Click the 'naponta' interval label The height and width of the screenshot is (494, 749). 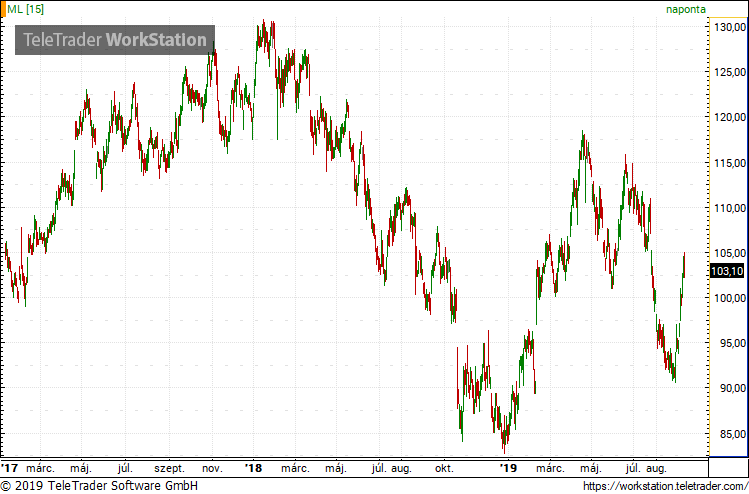685,10
